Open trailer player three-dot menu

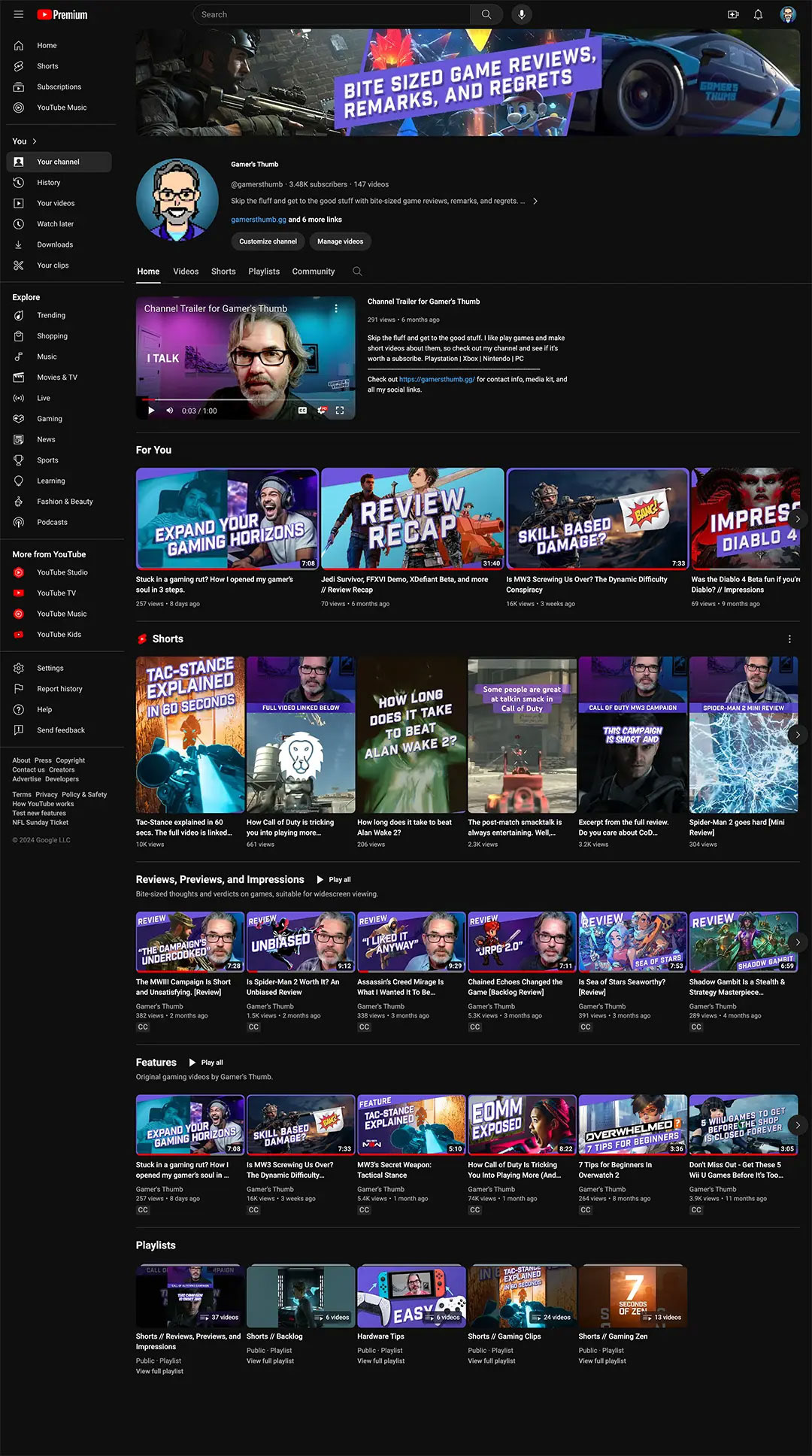pyautogui.click(x=336, y=308)
